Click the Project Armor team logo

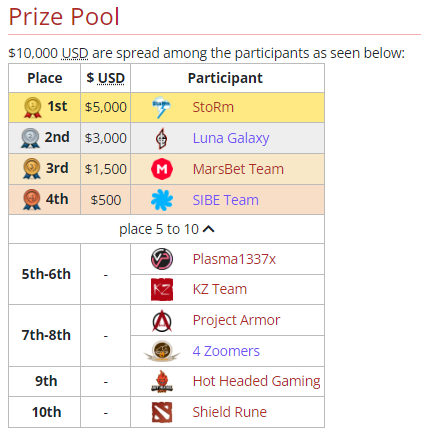click(x=162, y=320)
